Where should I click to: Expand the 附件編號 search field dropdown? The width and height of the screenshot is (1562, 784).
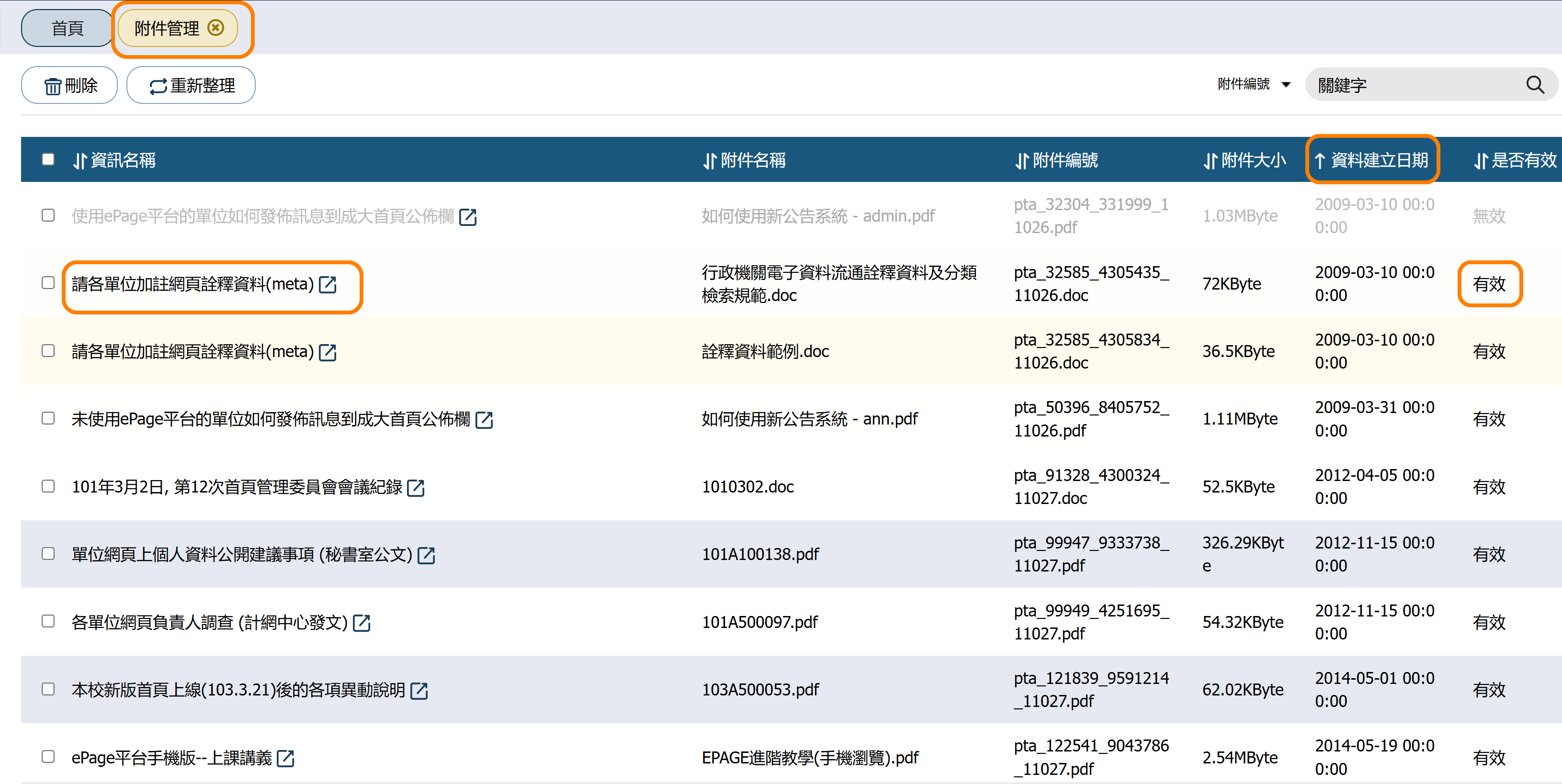click(1253, 85)
